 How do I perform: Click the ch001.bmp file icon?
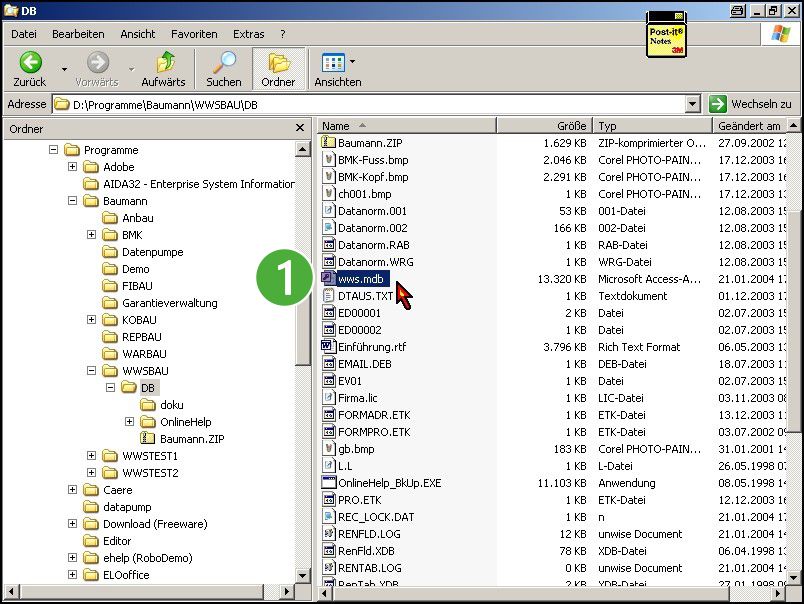pyautogui.click(x=328, y=193)
